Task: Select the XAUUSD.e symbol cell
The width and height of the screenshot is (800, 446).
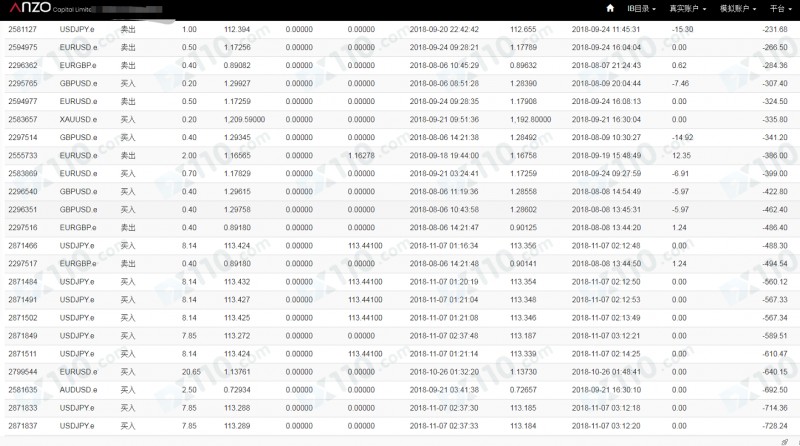Action: coord(79,119)
